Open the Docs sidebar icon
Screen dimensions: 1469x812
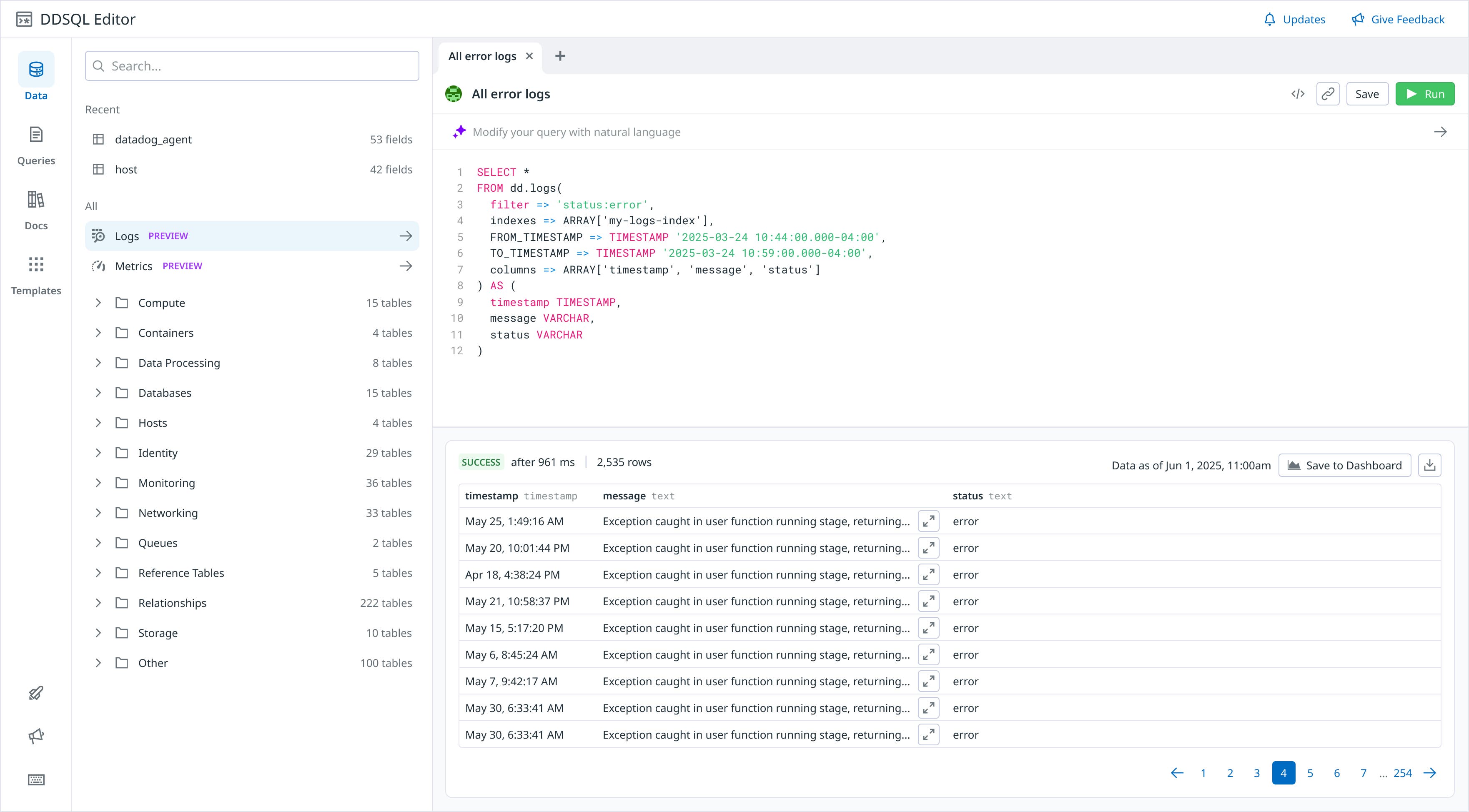tap(35, 207)
